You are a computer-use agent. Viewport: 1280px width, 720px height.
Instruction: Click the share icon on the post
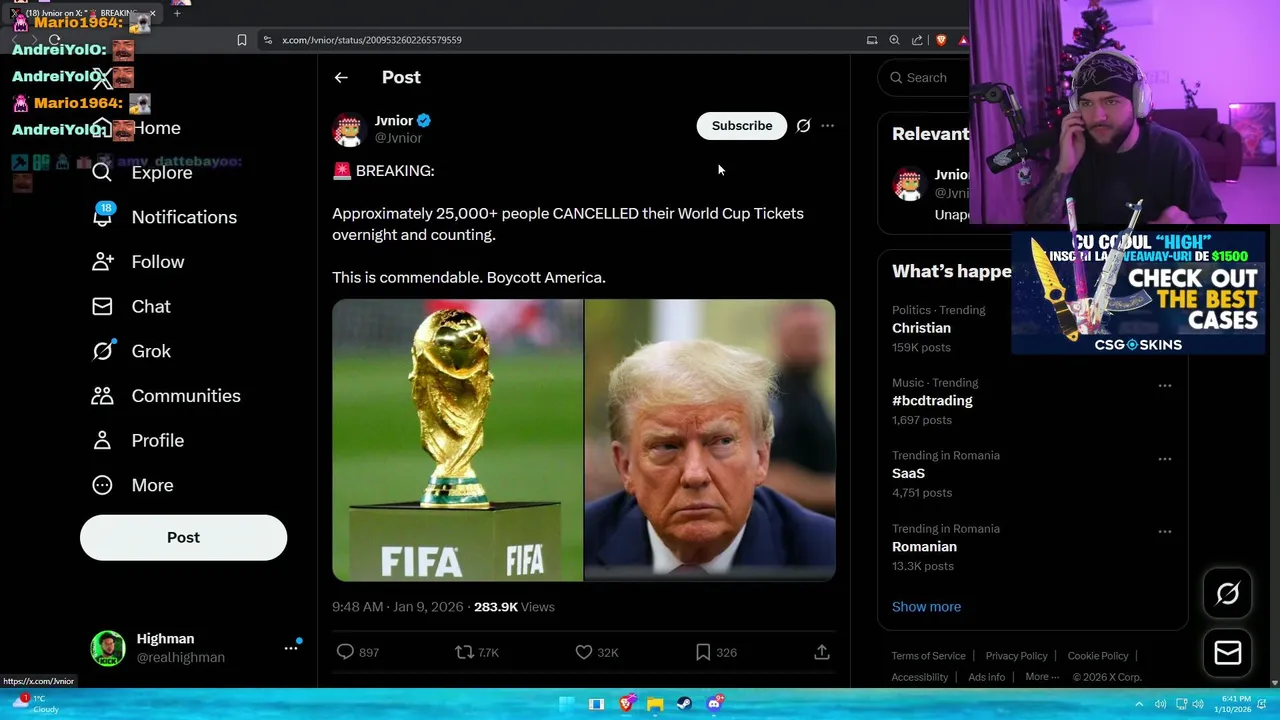pyautogui.click(x=822, y=652)
